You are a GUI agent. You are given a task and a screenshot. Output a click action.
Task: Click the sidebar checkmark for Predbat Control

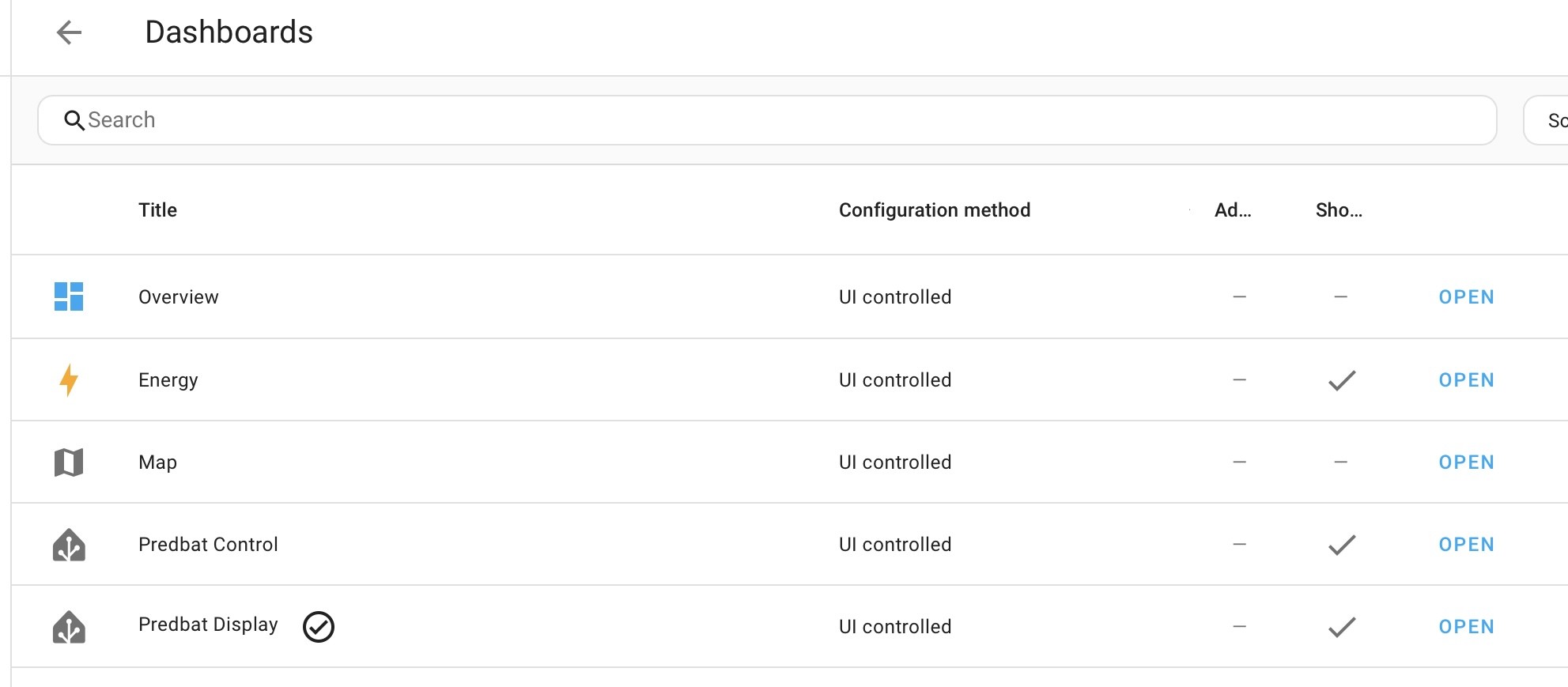[x=1342, y=545]
